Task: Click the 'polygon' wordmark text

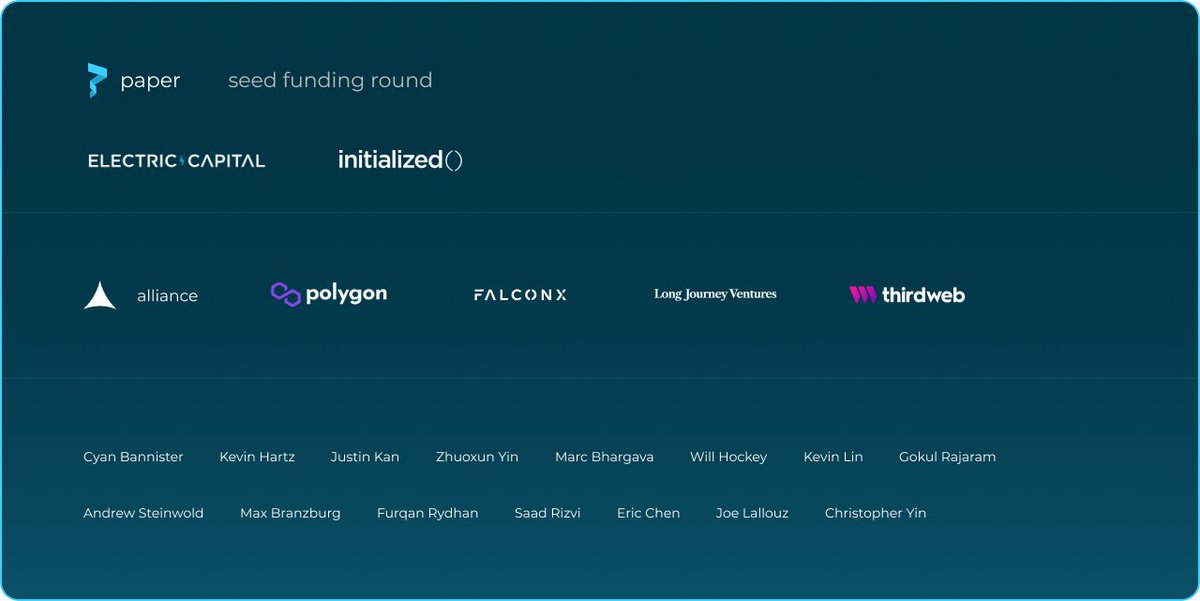Action: pyautogui.click(x=347, y=295)
